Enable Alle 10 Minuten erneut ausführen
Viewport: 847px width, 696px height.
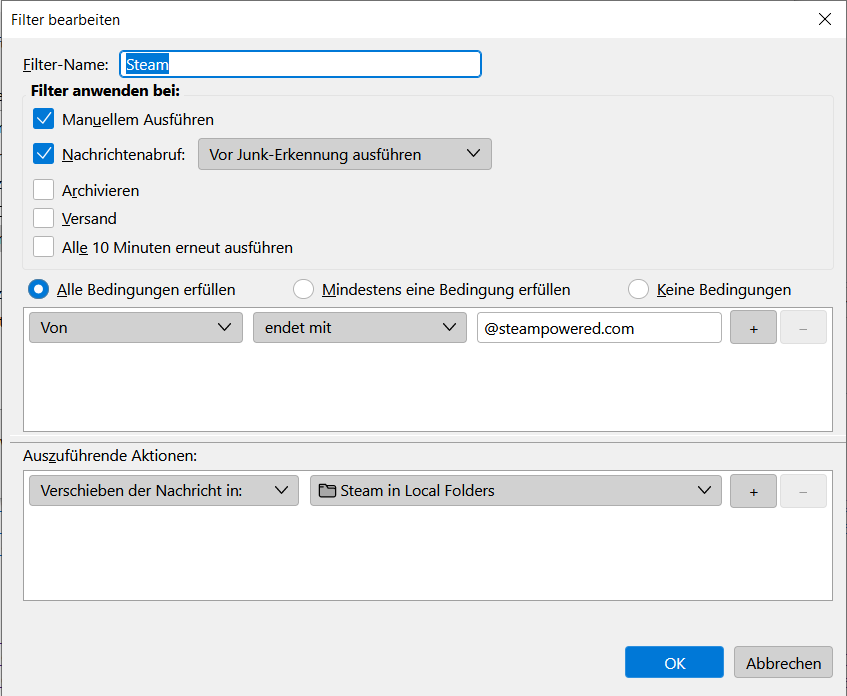click(x=43, y=247)
